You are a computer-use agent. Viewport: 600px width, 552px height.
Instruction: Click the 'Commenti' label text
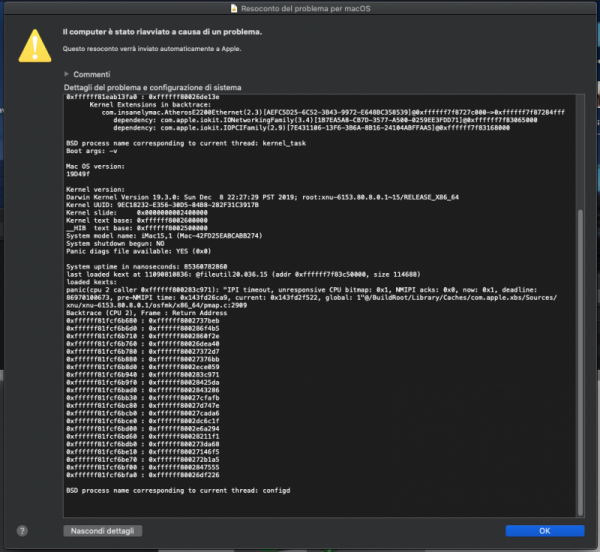coord(91,74)
